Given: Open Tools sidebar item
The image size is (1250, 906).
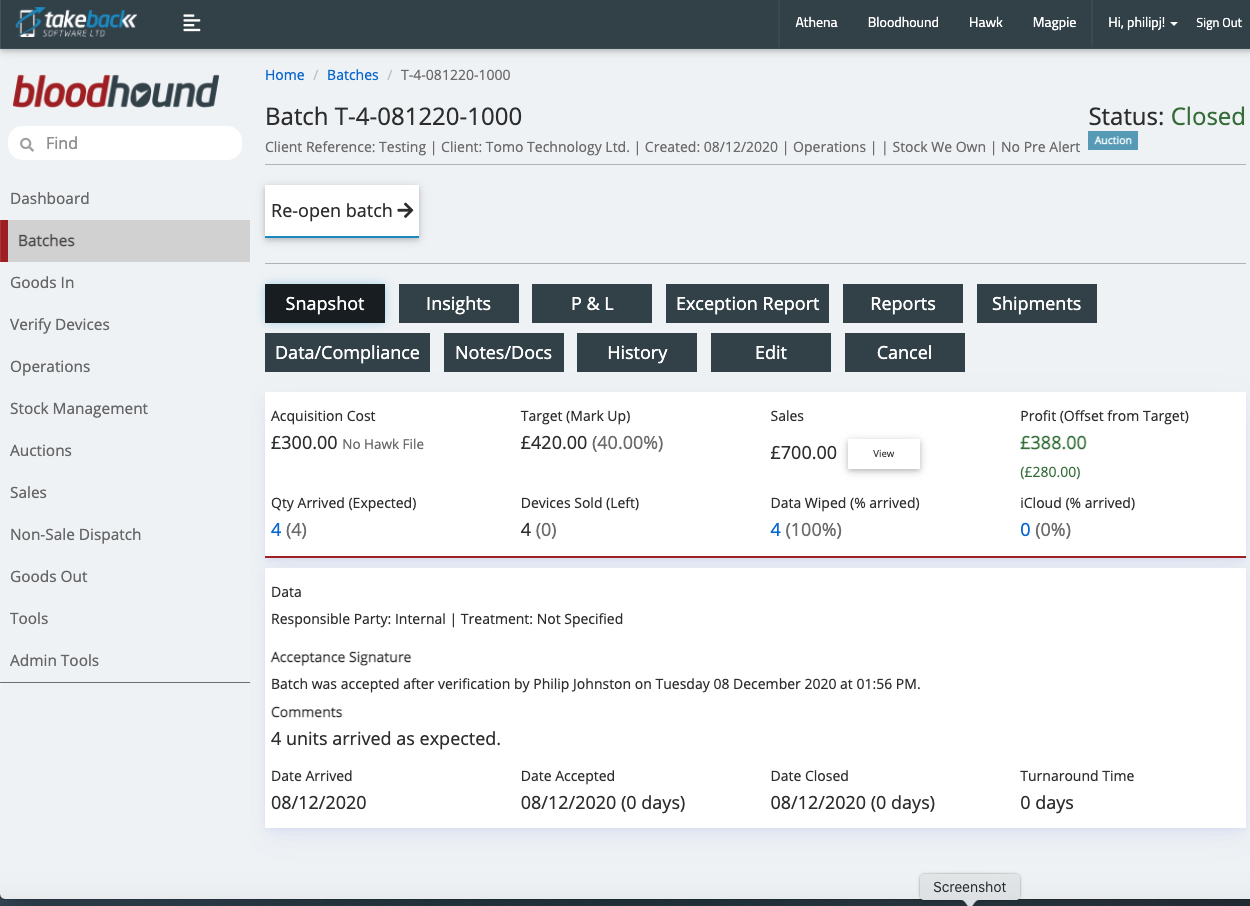Looking at the screenshot, I should pos(125,618).
